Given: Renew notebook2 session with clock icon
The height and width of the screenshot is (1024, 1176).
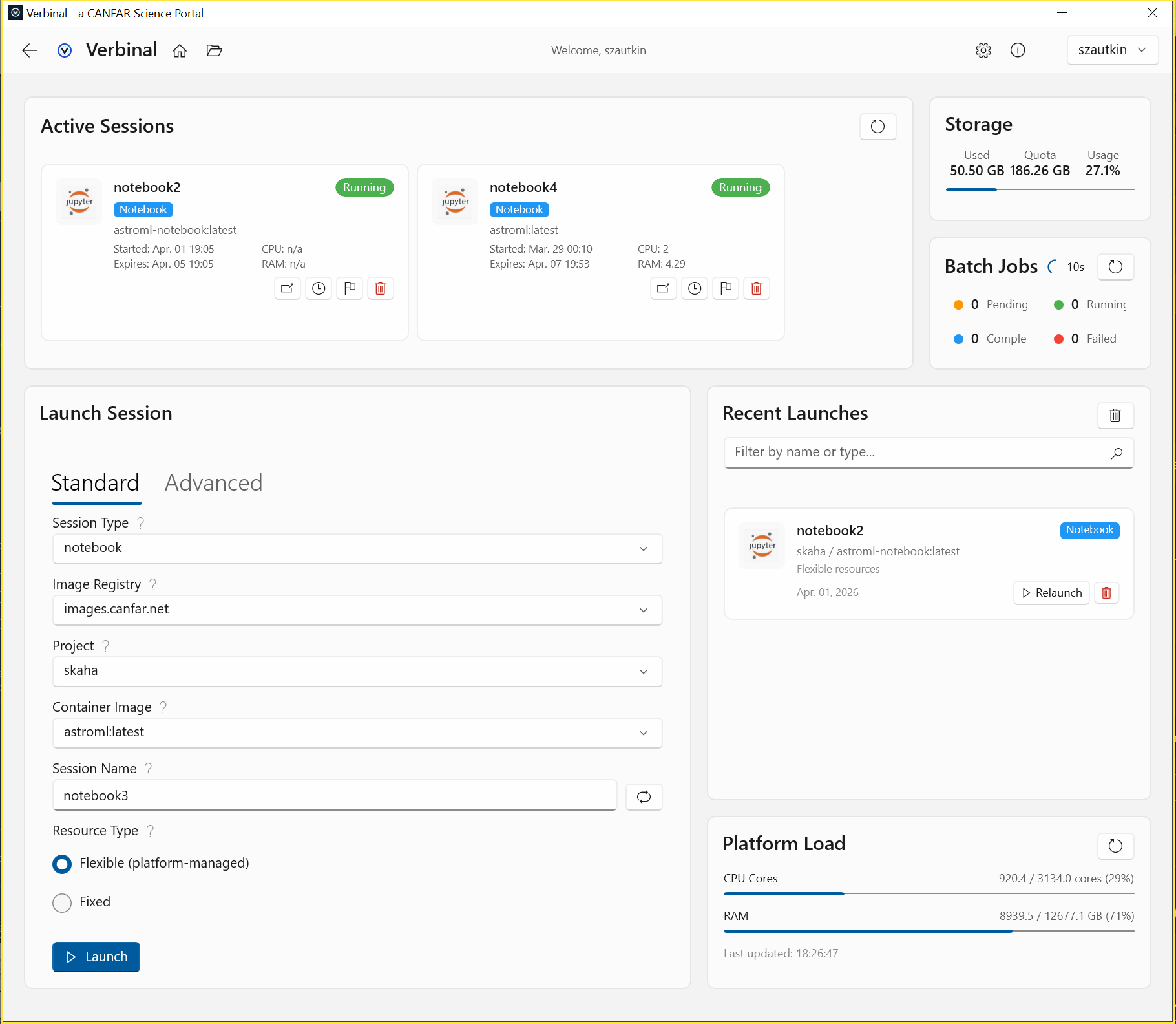Looking at the screenshot, I should point(319,288).
